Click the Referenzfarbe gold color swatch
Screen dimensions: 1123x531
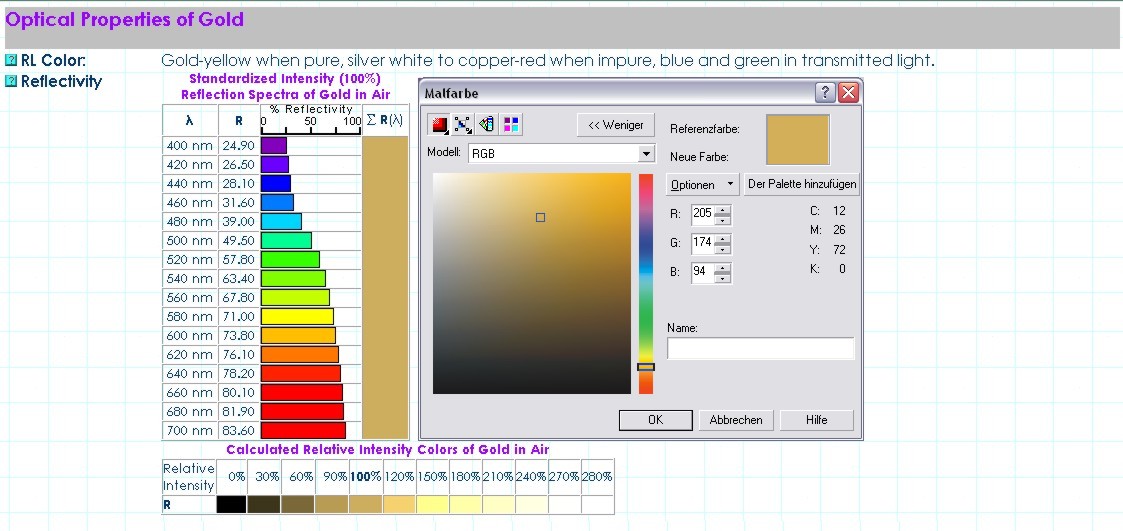coord(797,139)
